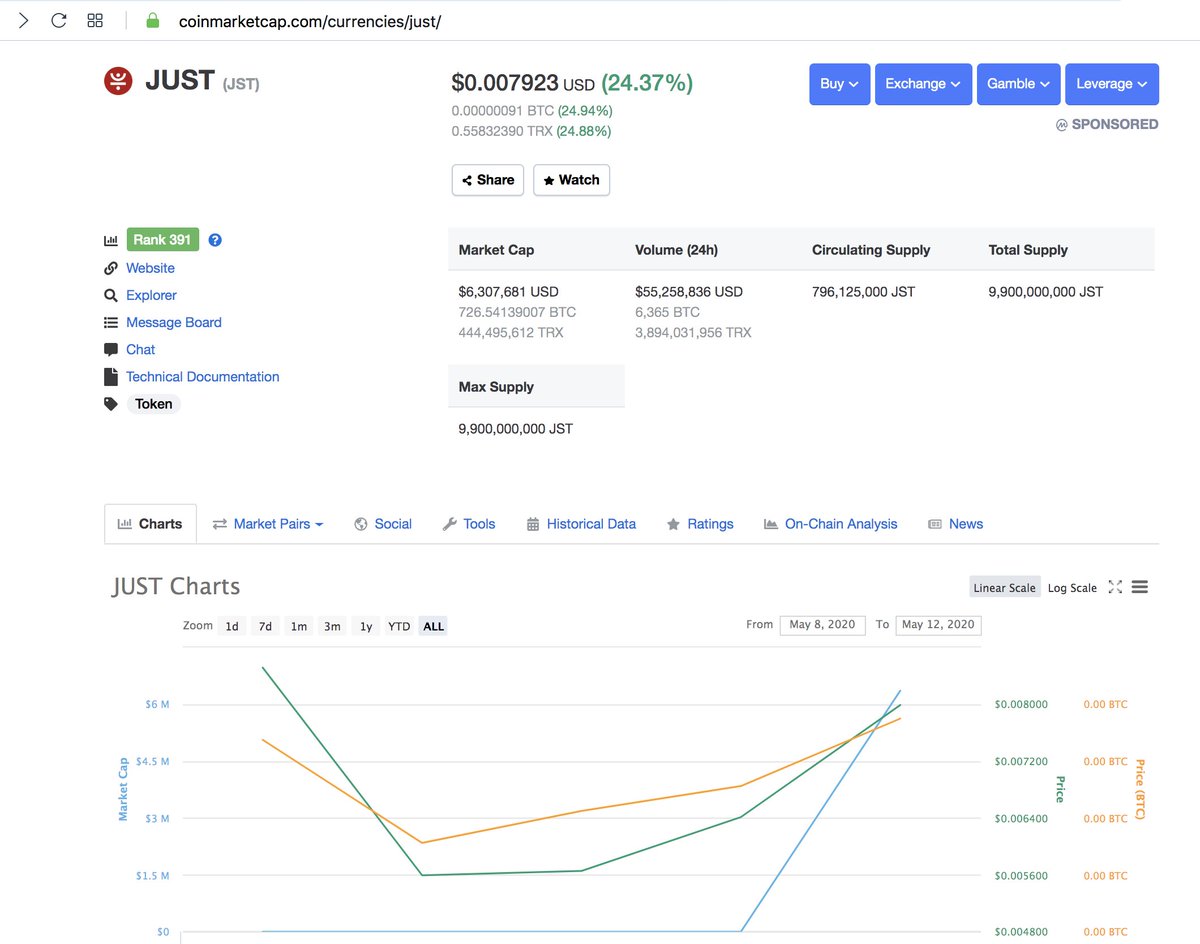Click the JUST red coin logo
This screenshot has height=944, width=1200.
point(118,81)
